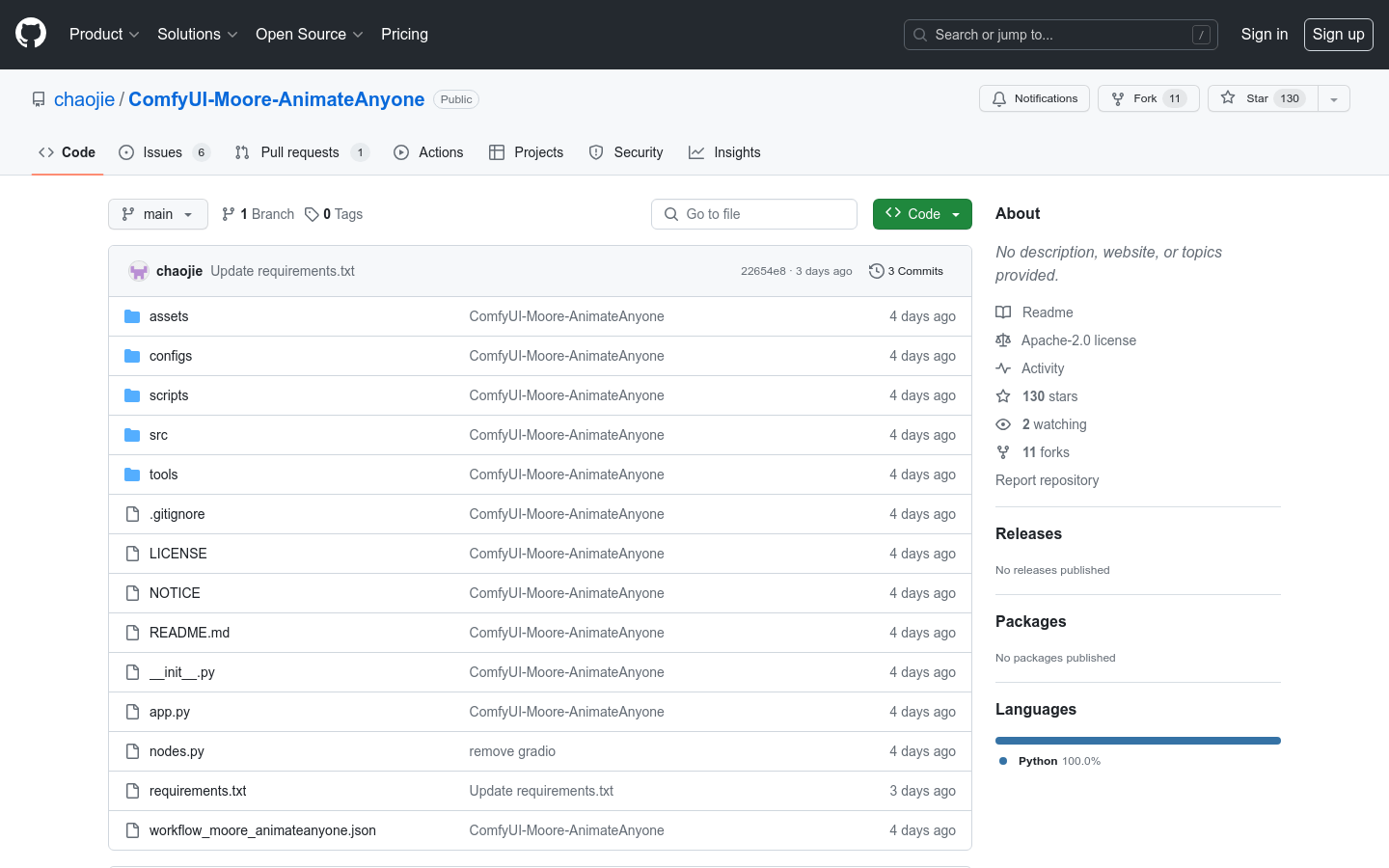This screenshot has width=1389, height=868.
Task: Click the Tags icon link
Action: [312, 214]
